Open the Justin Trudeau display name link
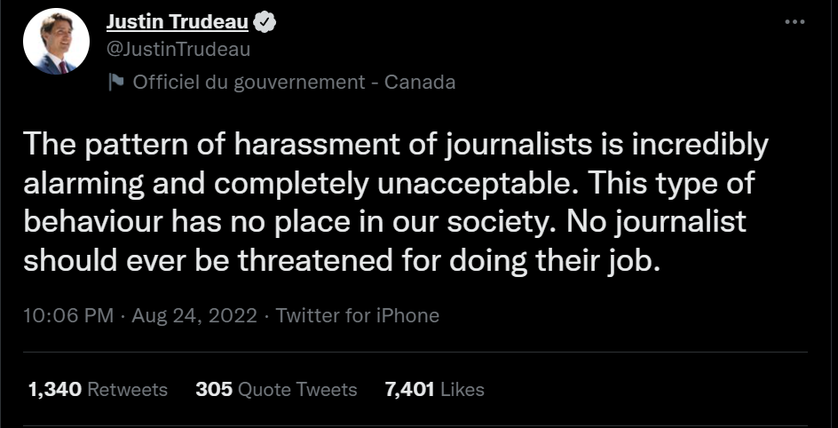Viewport: 838px width, 428px height. (177, 21)
